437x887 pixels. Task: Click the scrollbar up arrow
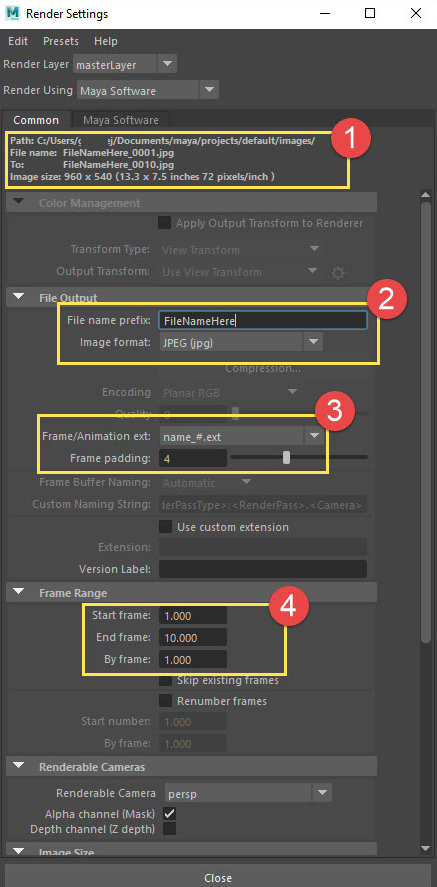click(x=426, y=195)
